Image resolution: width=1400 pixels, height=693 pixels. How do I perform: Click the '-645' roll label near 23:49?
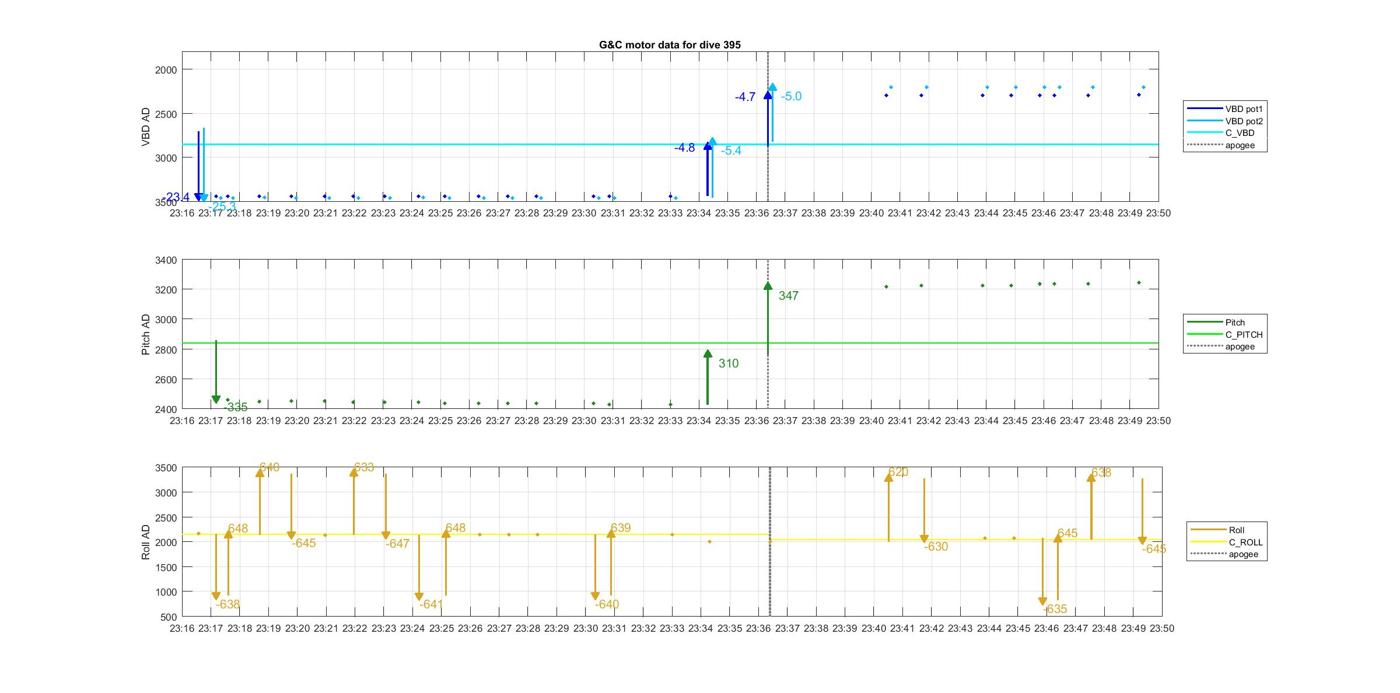click(x=1154, y=549)
